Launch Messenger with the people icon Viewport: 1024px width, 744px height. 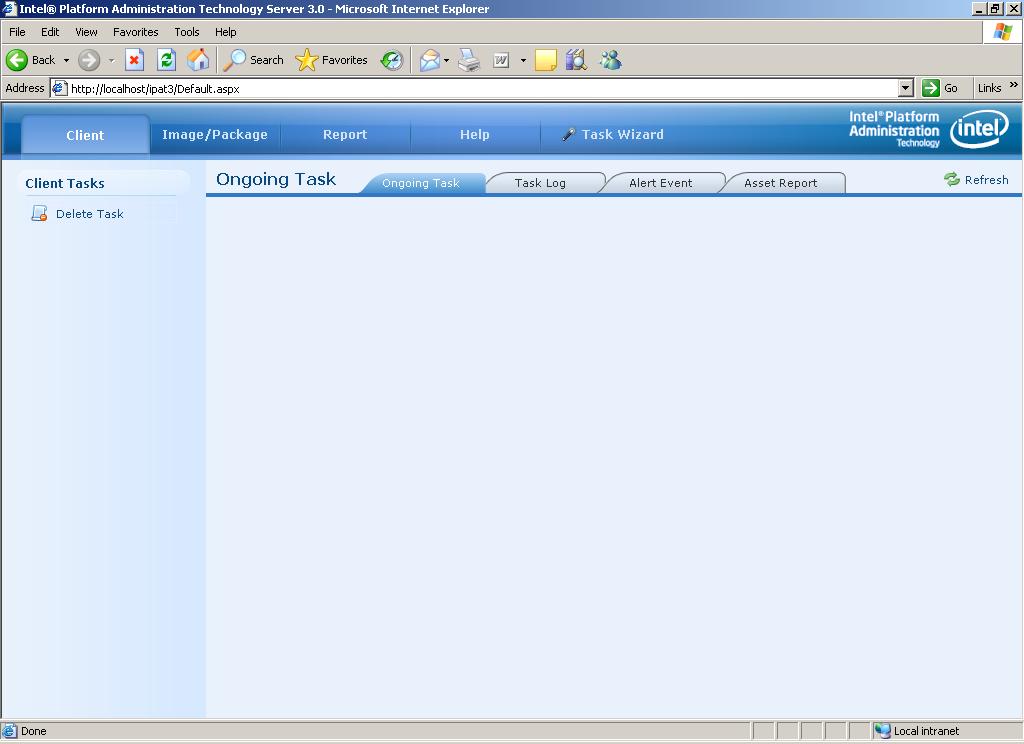(611, 60)
